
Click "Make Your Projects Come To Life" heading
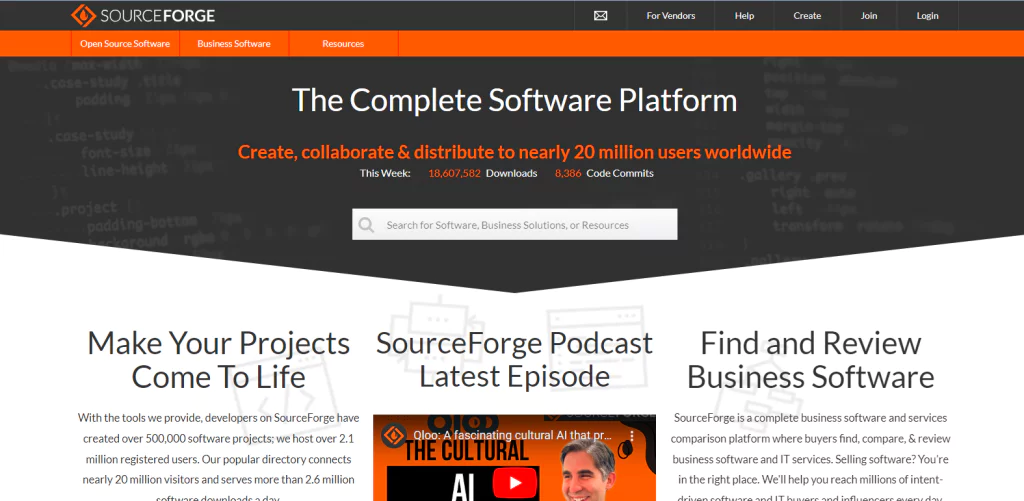click(x=219, y=360)
